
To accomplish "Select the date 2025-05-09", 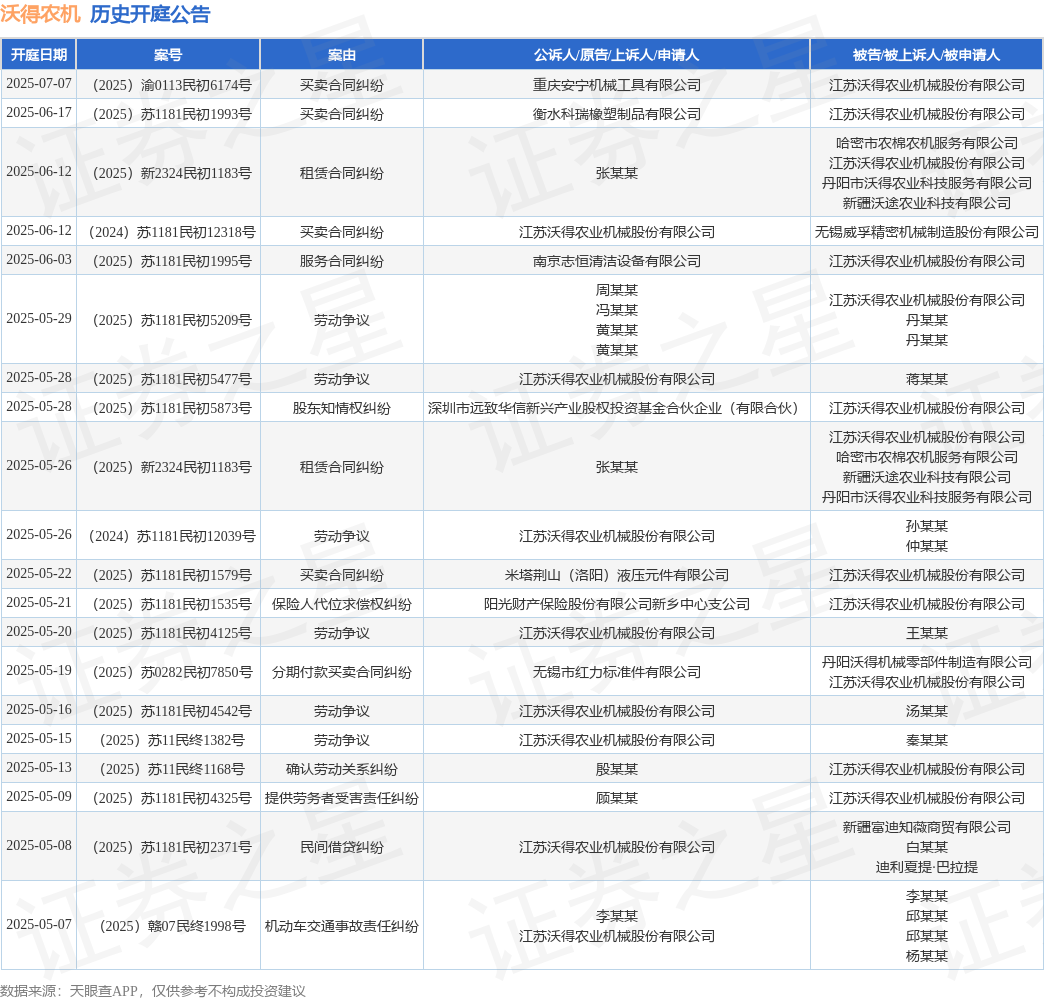I will point(39,796).
